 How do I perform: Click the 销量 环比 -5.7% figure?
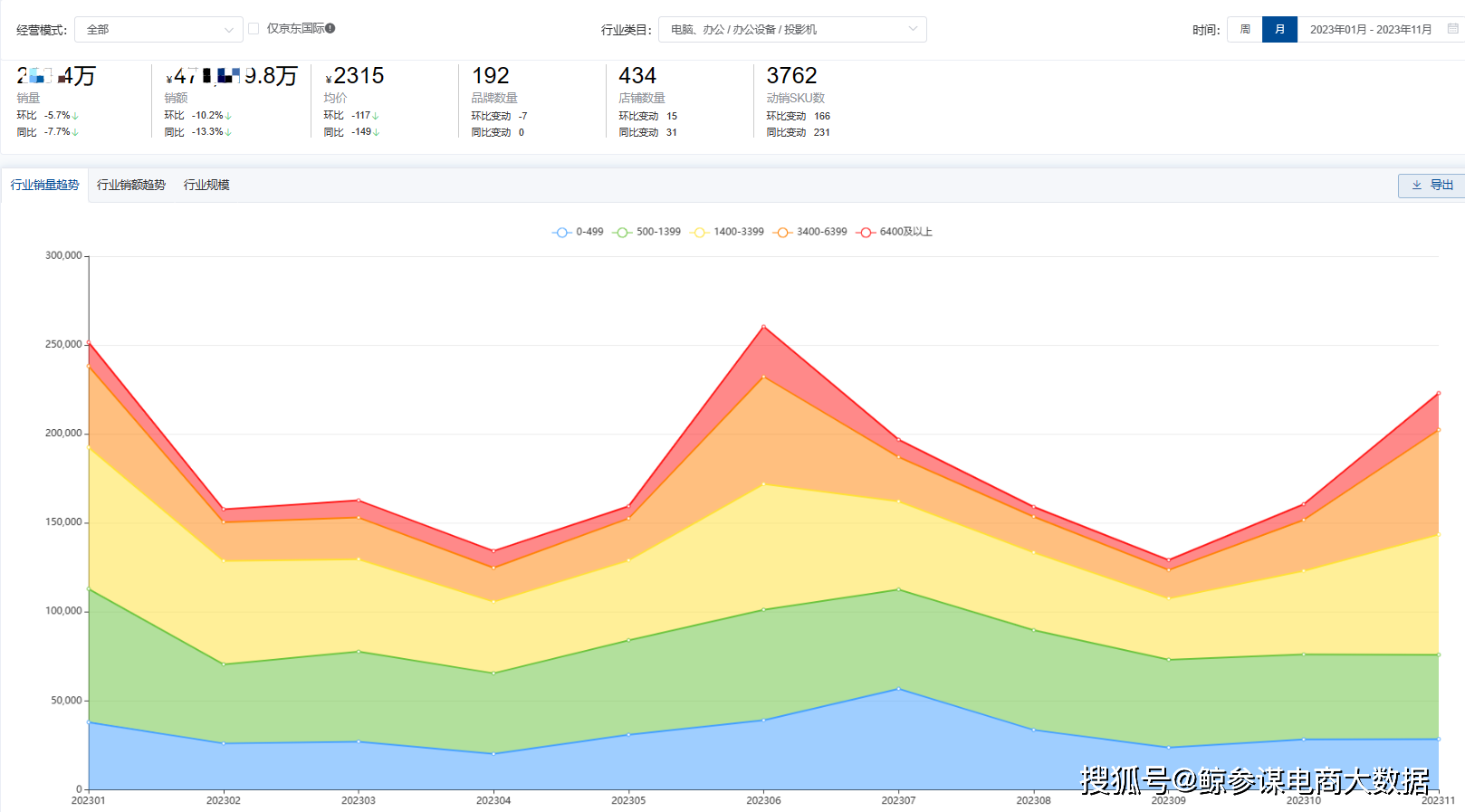[x=61, y=116]
